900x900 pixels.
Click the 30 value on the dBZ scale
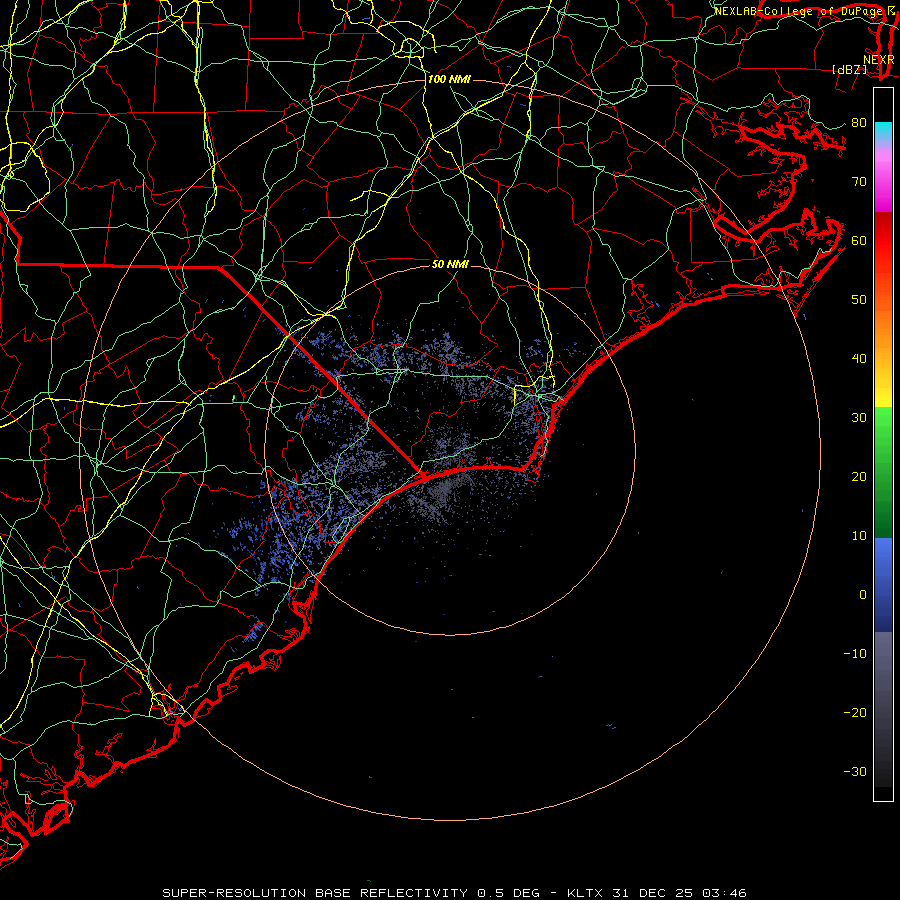pyautogui.click(x=859, y=417)
